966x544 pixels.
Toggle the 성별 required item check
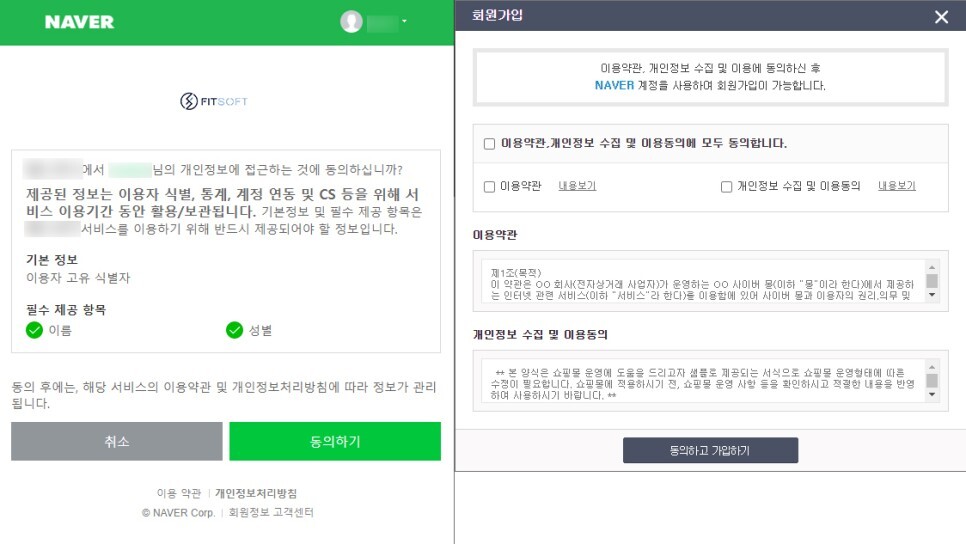(234, 330)
